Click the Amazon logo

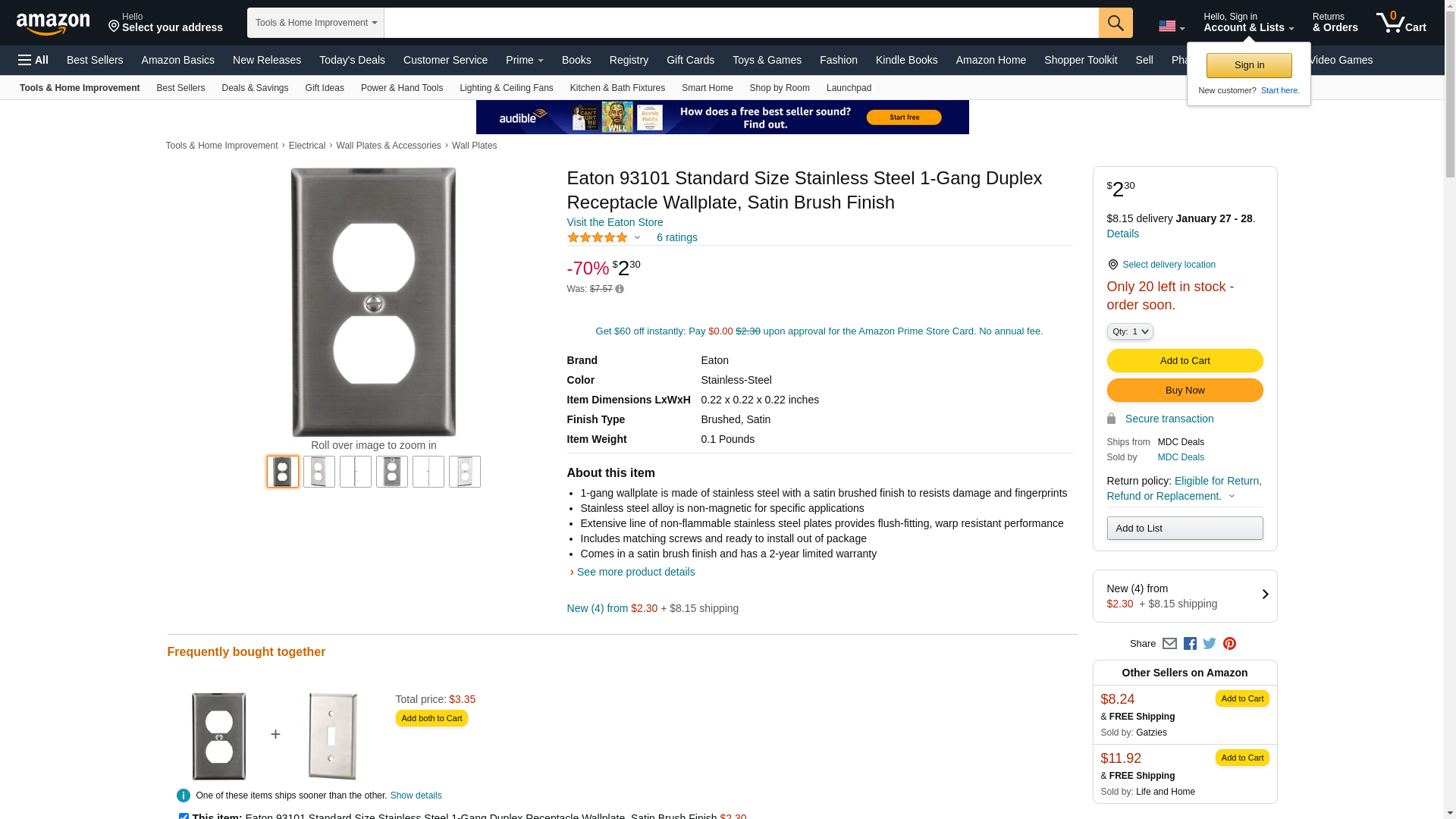coord(53,24)
